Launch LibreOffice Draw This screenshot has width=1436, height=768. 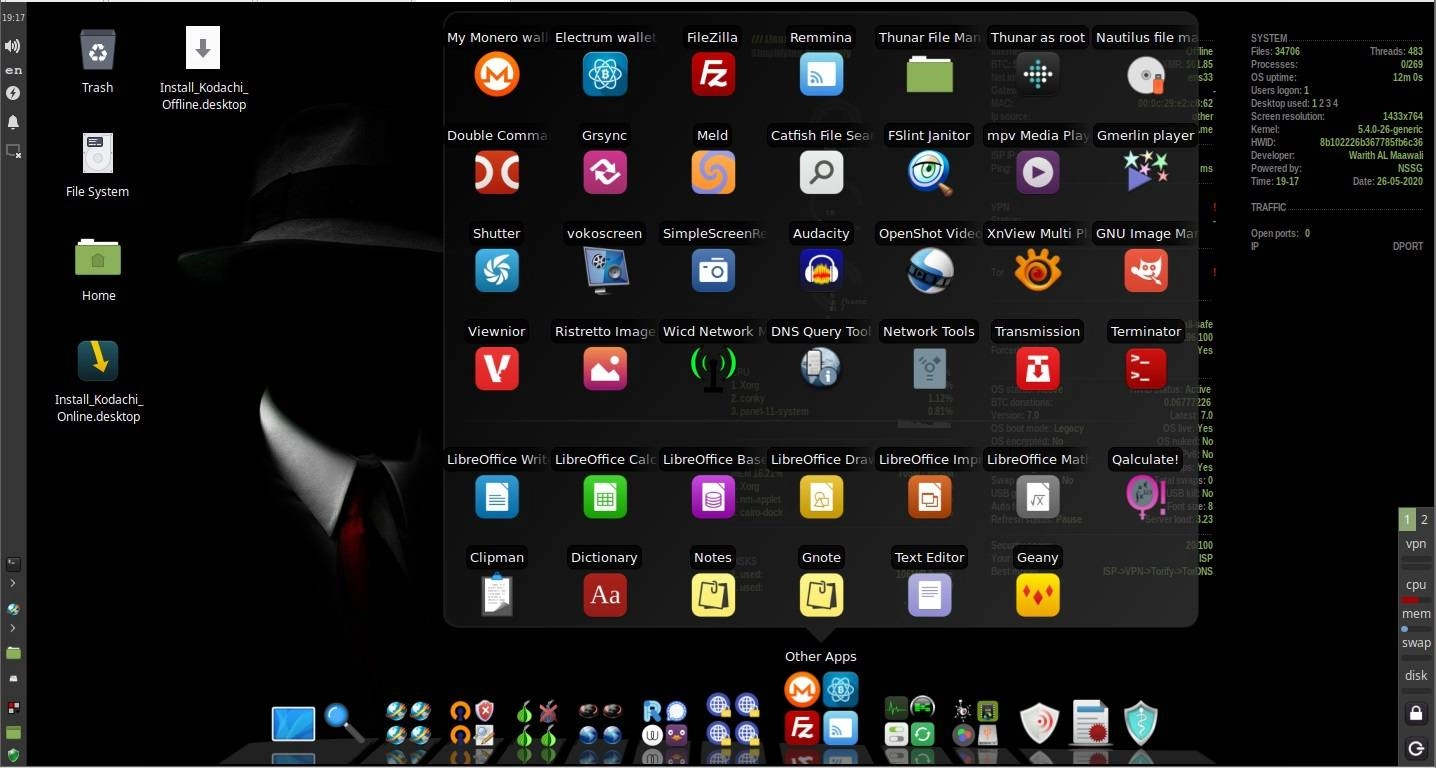821,496
